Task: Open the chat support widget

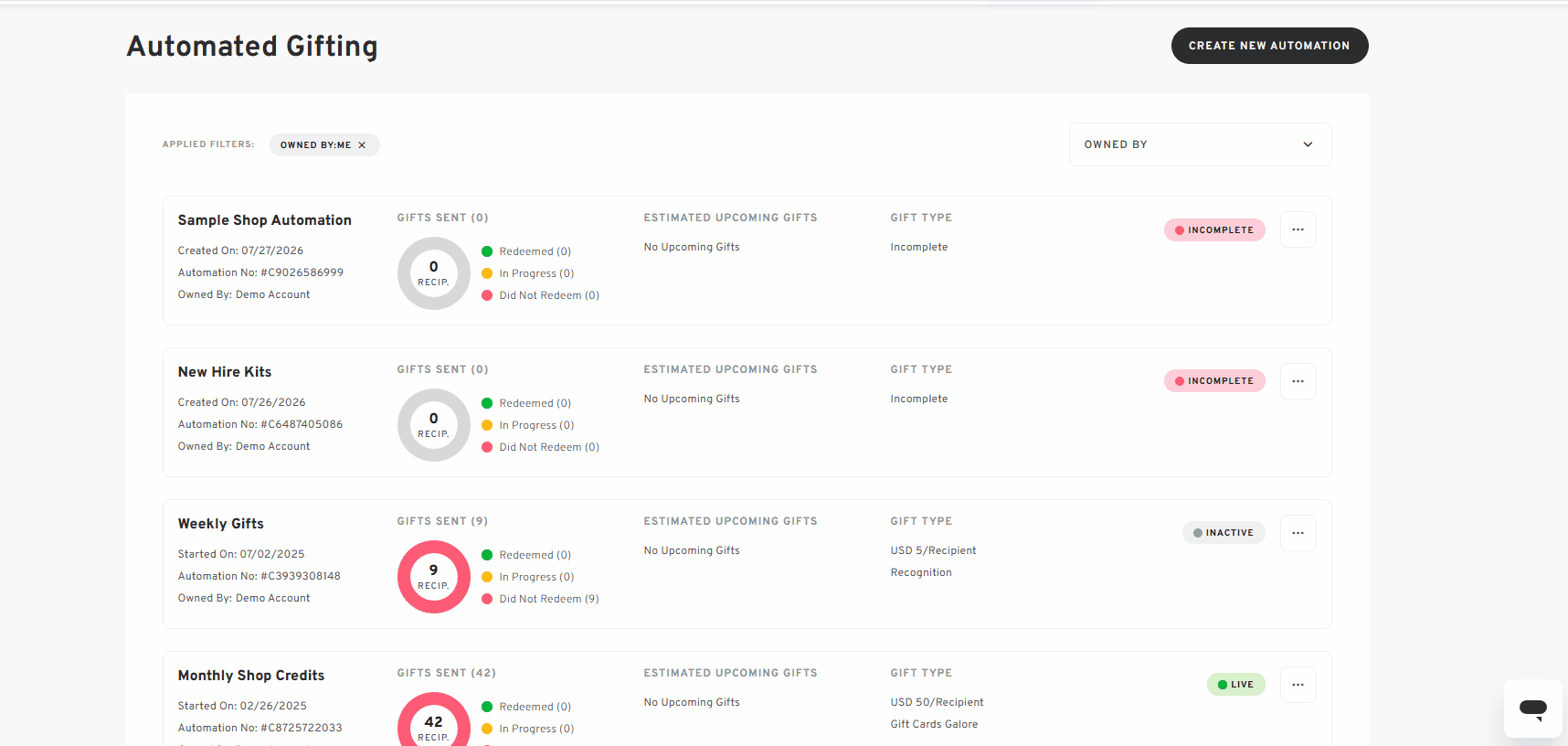Action: tap(1533, 709)
